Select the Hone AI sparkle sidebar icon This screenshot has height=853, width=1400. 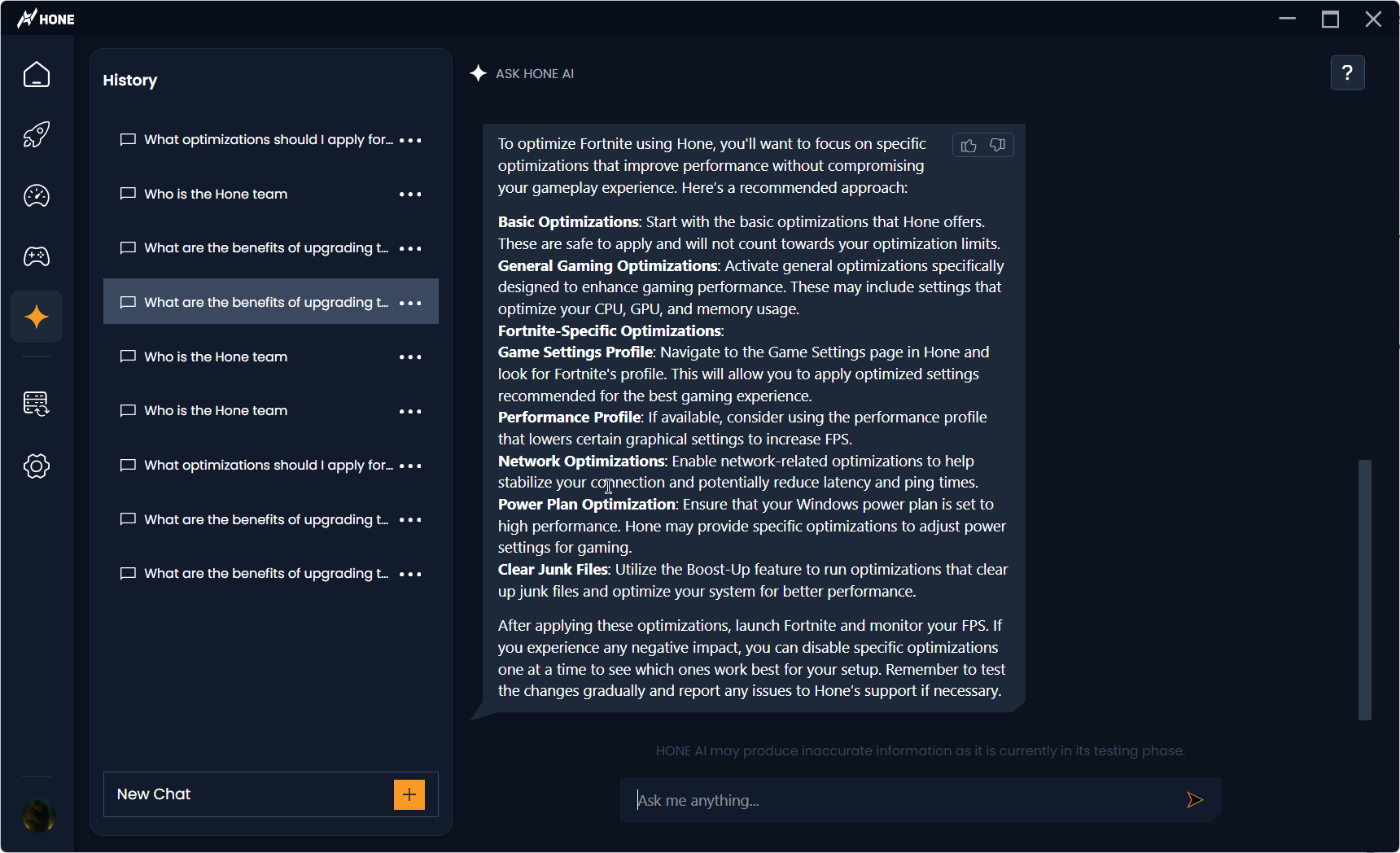point(37,317)
